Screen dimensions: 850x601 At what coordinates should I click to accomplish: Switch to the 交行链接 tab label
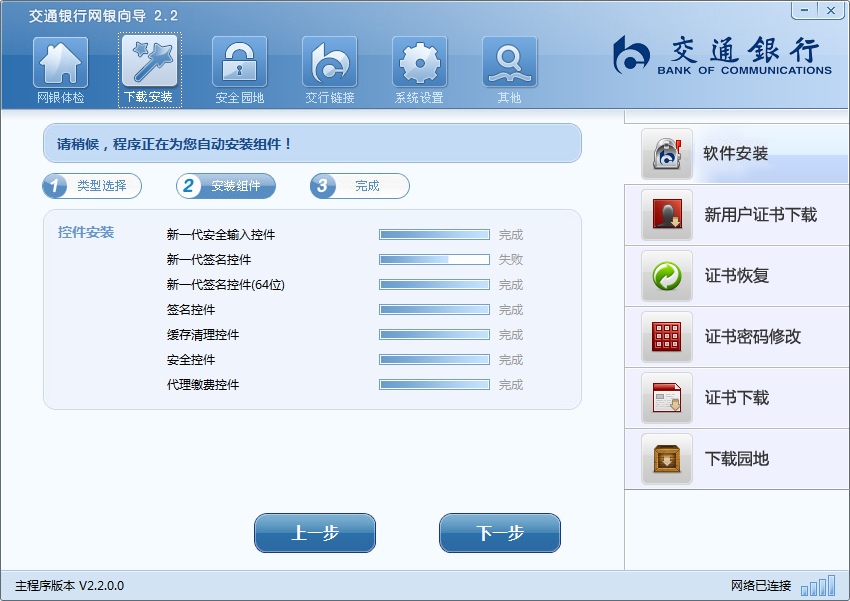coord(330,98)
